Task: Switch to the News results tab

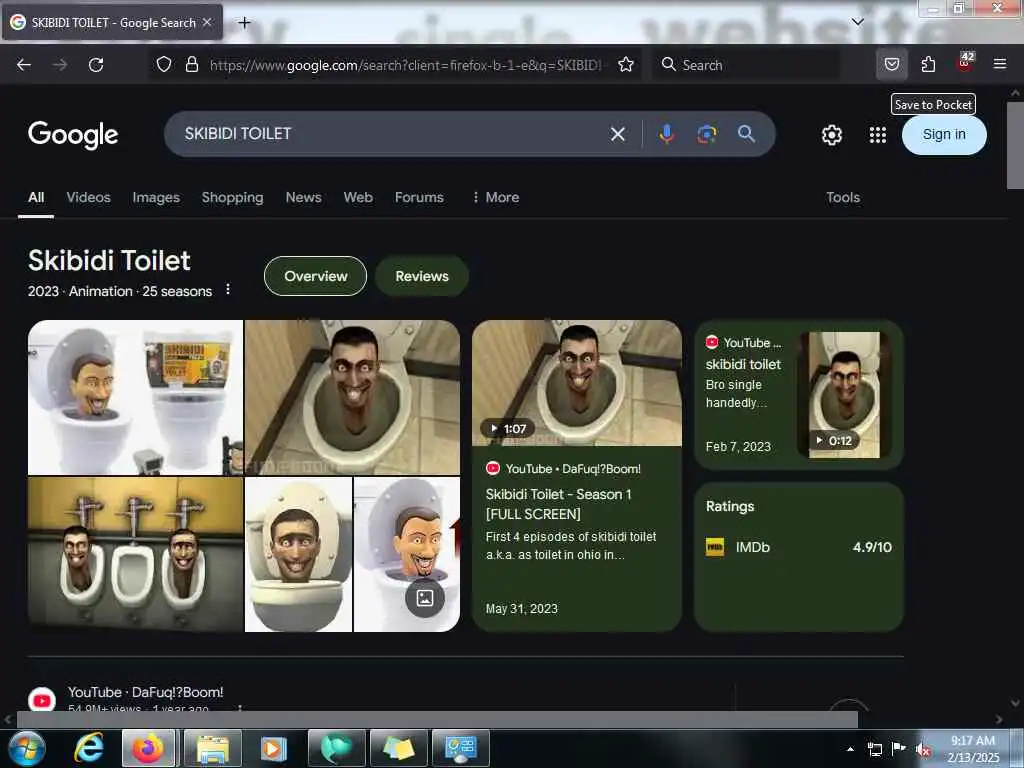Action: (x=303, y=197)
